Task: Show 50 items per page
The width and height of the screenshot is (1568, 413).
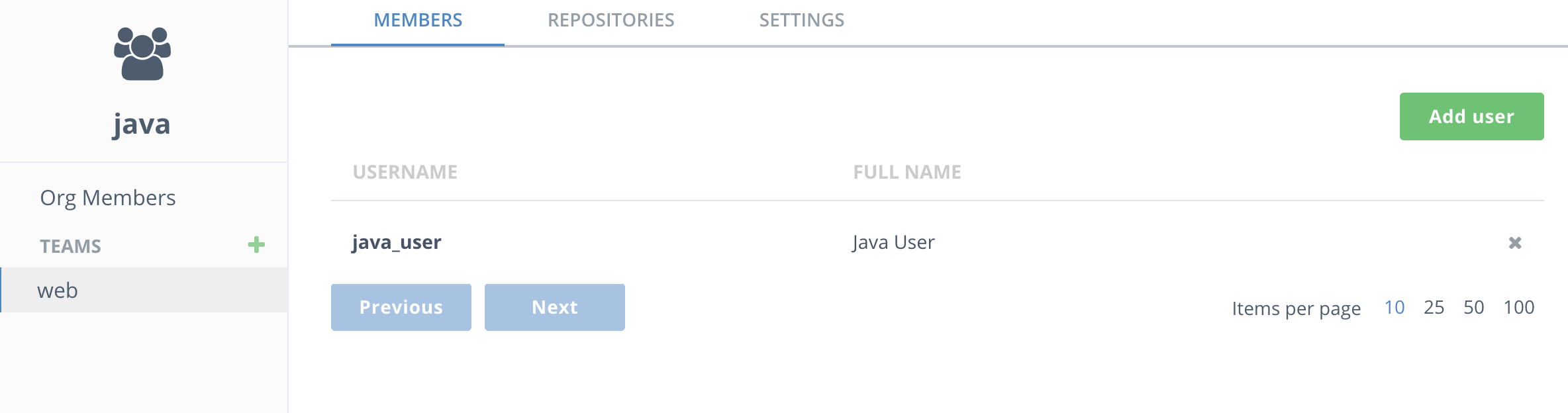Action: (1474, 307)
